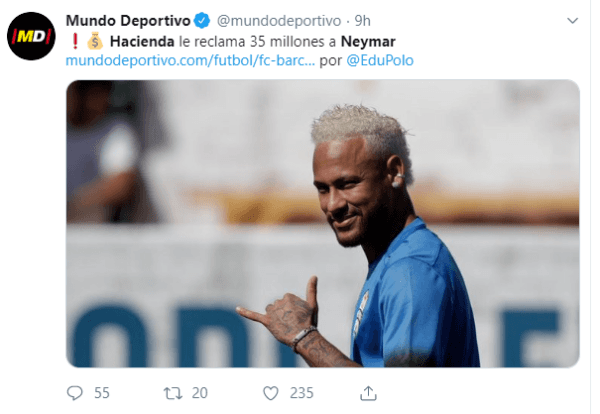600x414 pixels.
Task: Click the reply count 55
Action: (102, 393)
